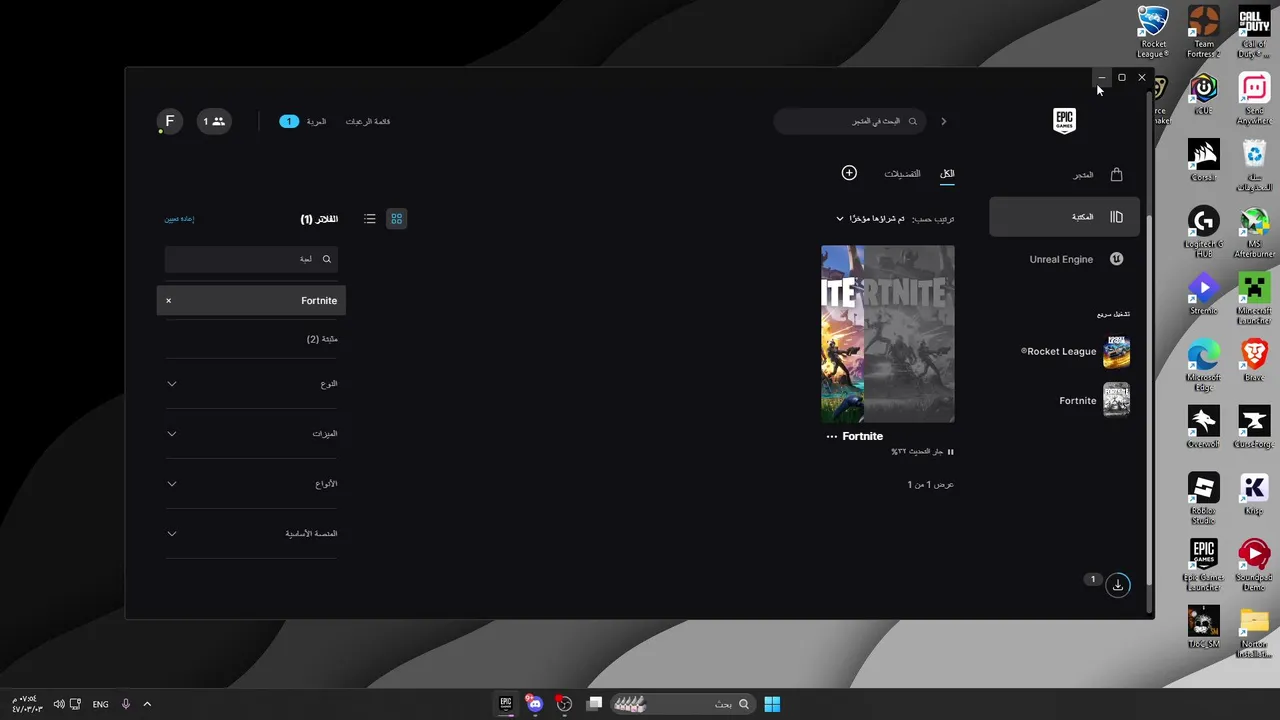Image resolution: width=1280 pixels, height=720 pixels.
Task: Open CurseForge desktop shortcut
Action: (1254, 427)
